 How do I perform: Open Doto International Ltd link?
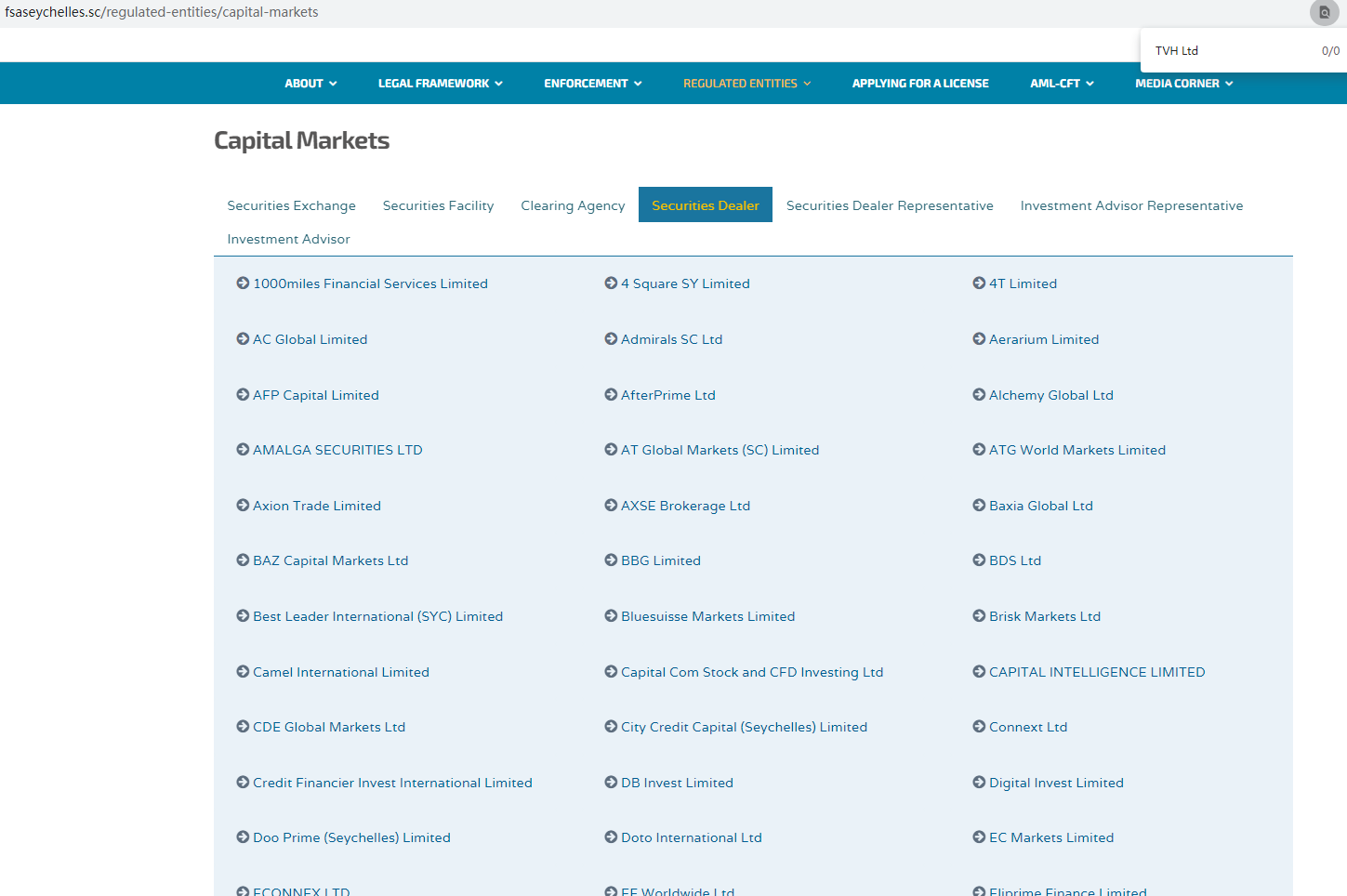(x=692, y=837)
